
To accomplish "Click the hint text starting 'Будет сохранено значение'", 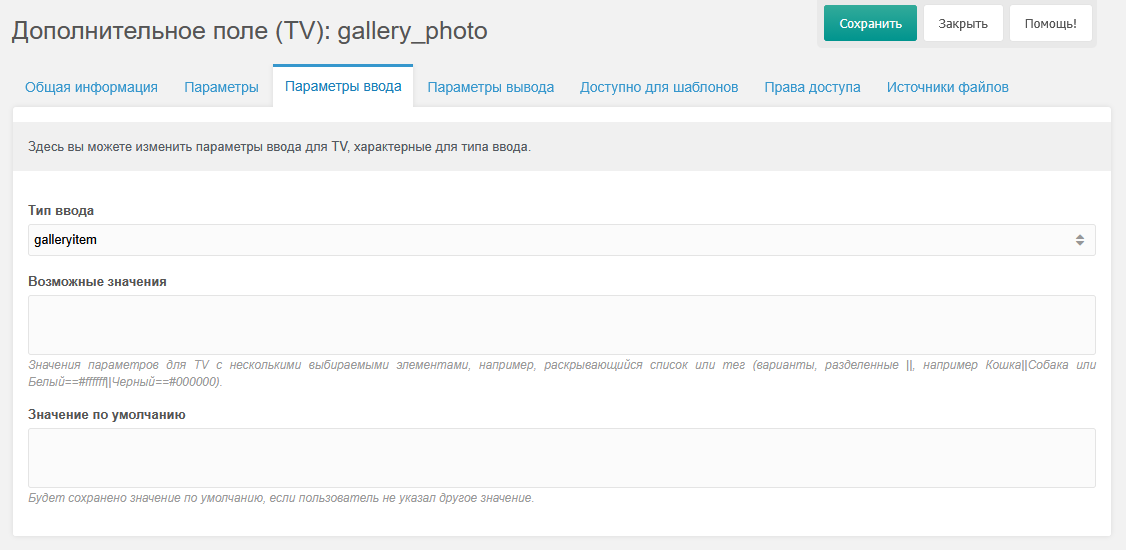I will click(281, 498).
